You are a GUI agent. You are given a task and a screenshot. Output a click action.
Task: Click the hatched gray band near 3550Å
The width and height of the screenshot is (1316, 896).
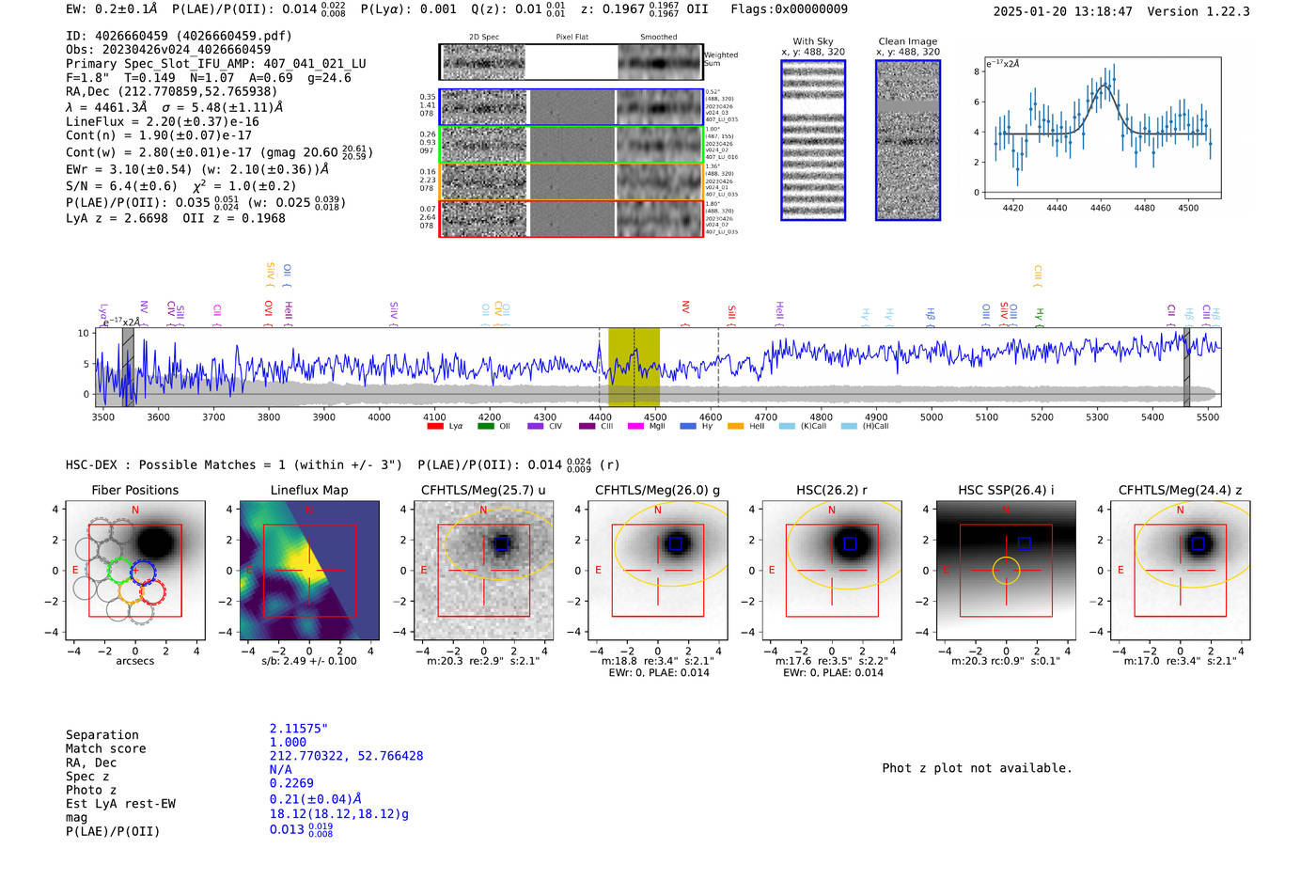128,368
